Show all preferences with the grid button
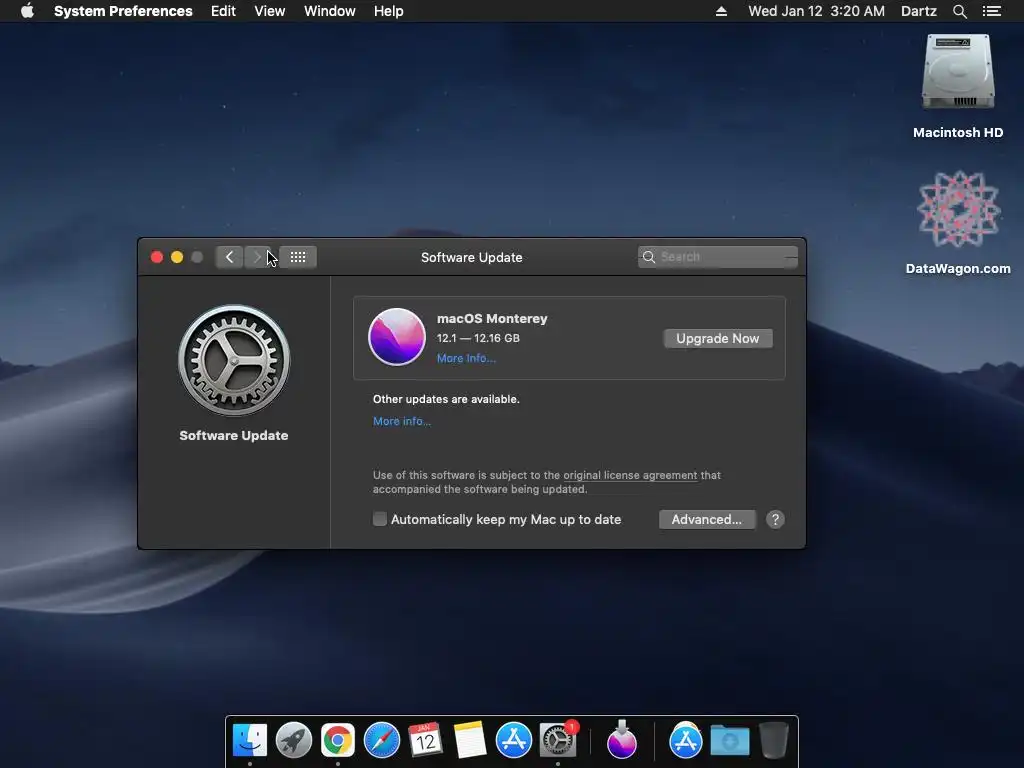This screenshot has width=1024, height=768. (x=298, y=257)
